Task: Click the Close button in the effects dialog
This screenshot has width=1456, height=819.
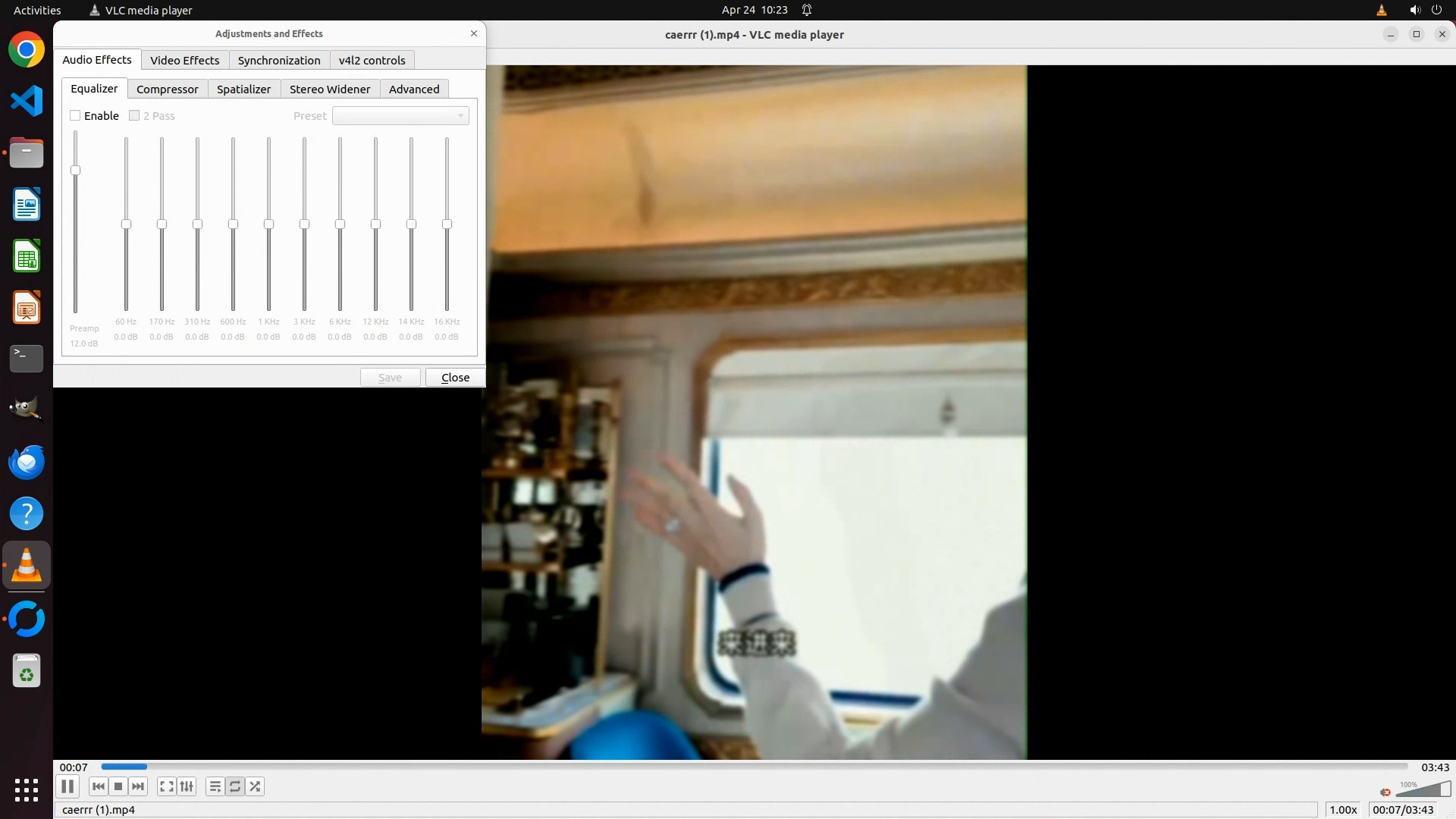Action: click(455, 378)
